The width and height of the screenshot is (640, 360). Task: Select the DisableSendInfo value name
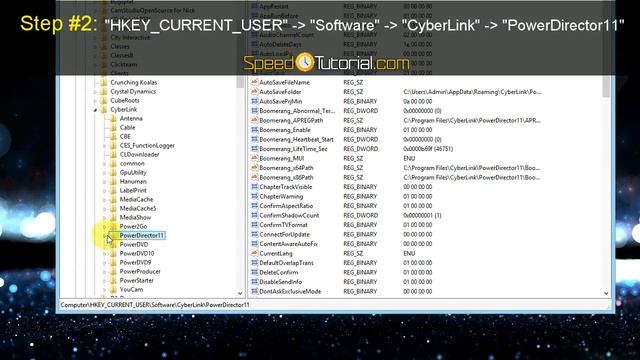[281, 282]
